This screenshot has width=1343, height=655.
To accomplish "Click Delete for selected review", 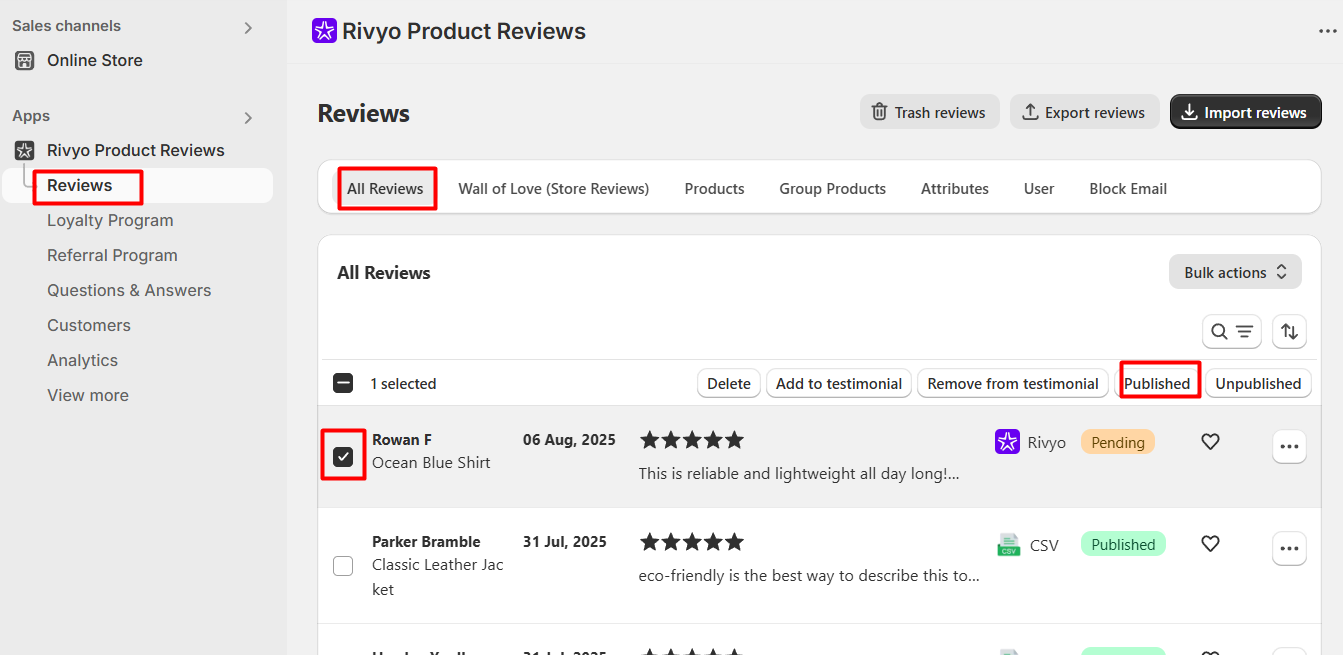I will click(729, 383).
